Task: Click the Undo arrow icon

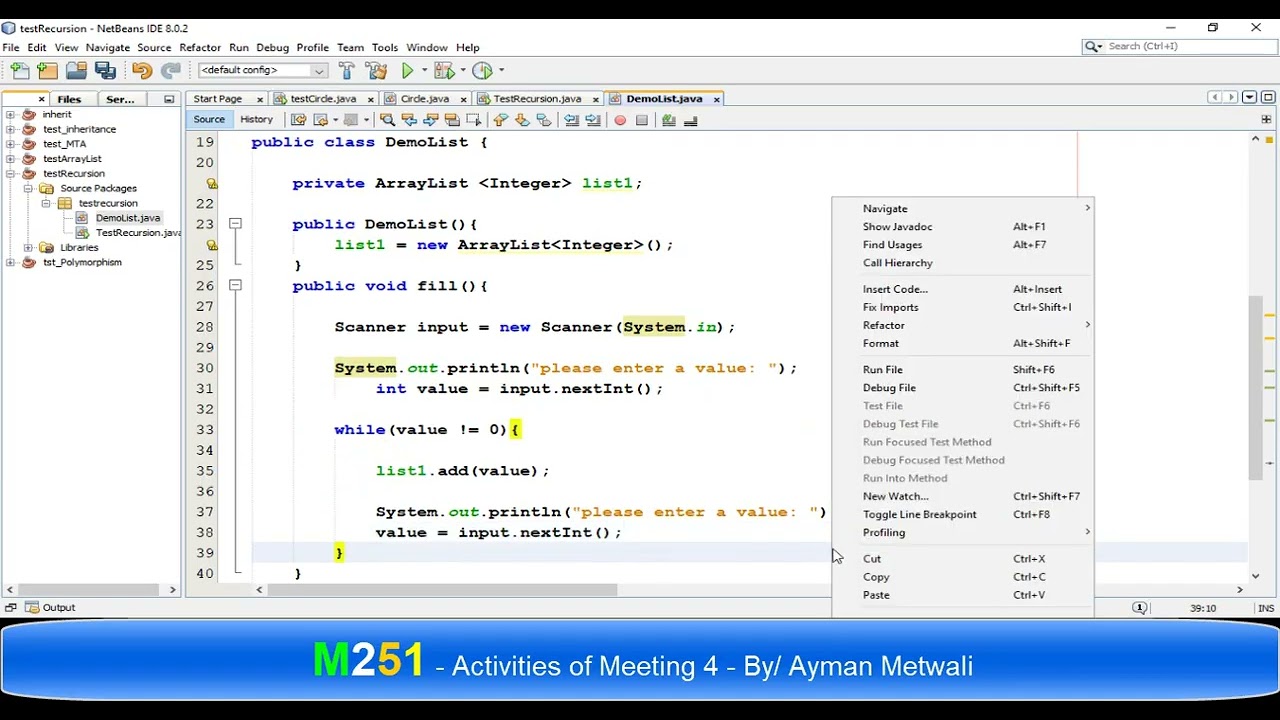Action: pos(141,70)
